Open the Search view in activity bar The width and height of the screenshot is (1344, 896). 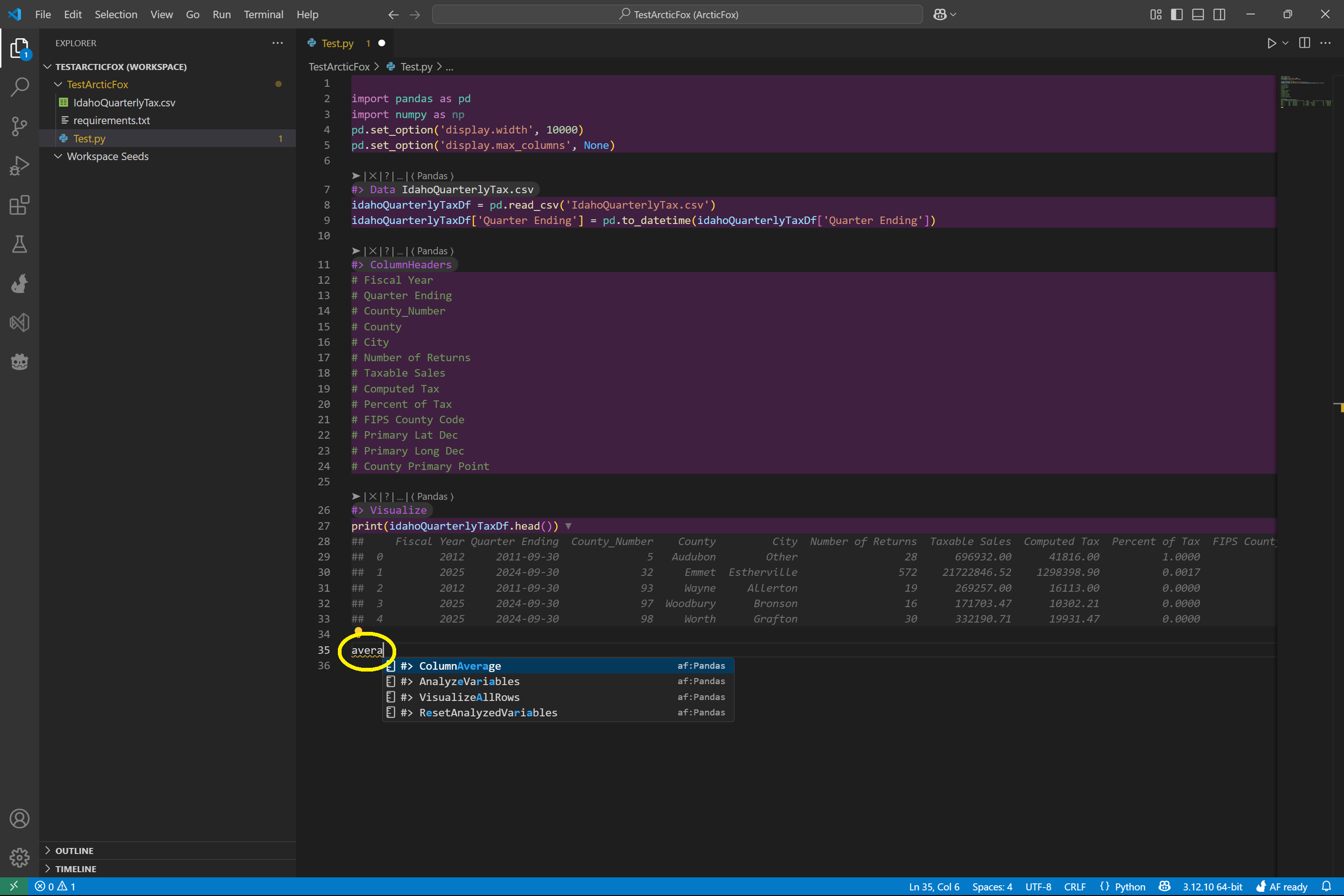[x=20, y=87]
